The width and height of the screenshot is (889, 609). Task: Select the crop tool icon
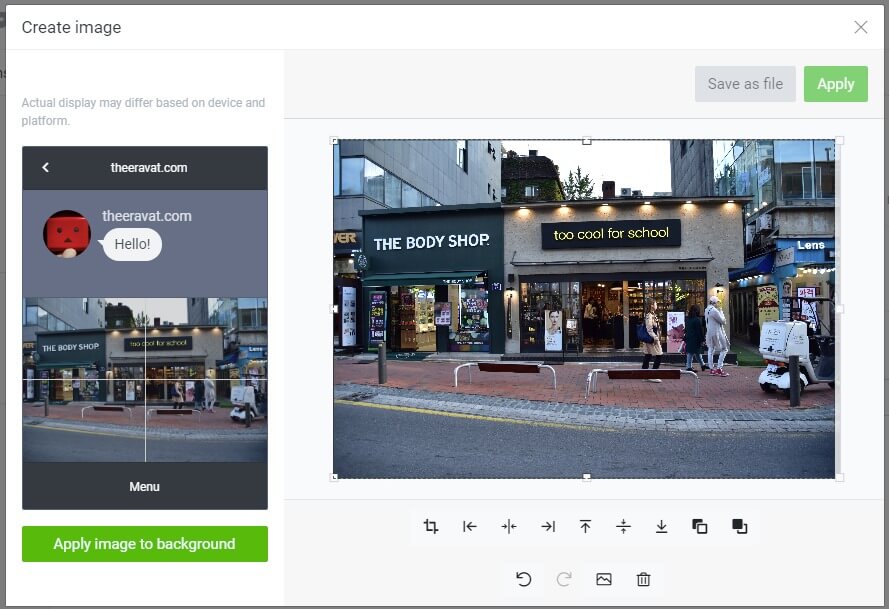(431, 526)
